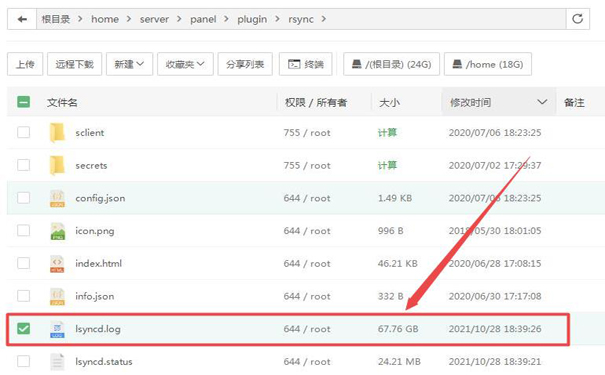Sort by 修改时间 column arrow
Screen dimensions: 605x375
[542, 102]
